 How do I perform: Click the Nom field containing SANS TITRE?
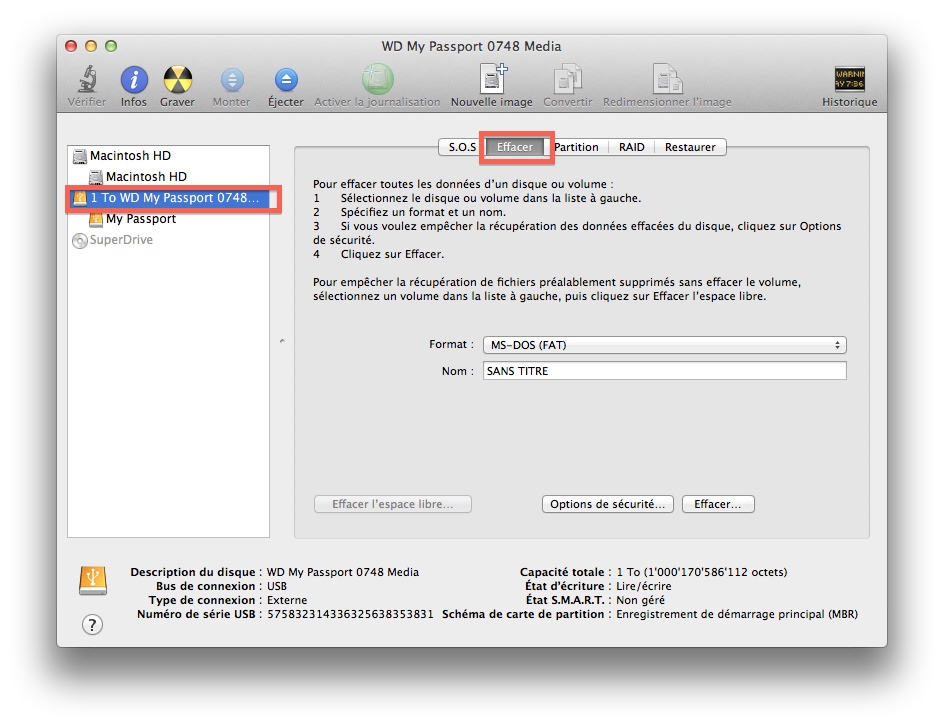click(664, 371)
